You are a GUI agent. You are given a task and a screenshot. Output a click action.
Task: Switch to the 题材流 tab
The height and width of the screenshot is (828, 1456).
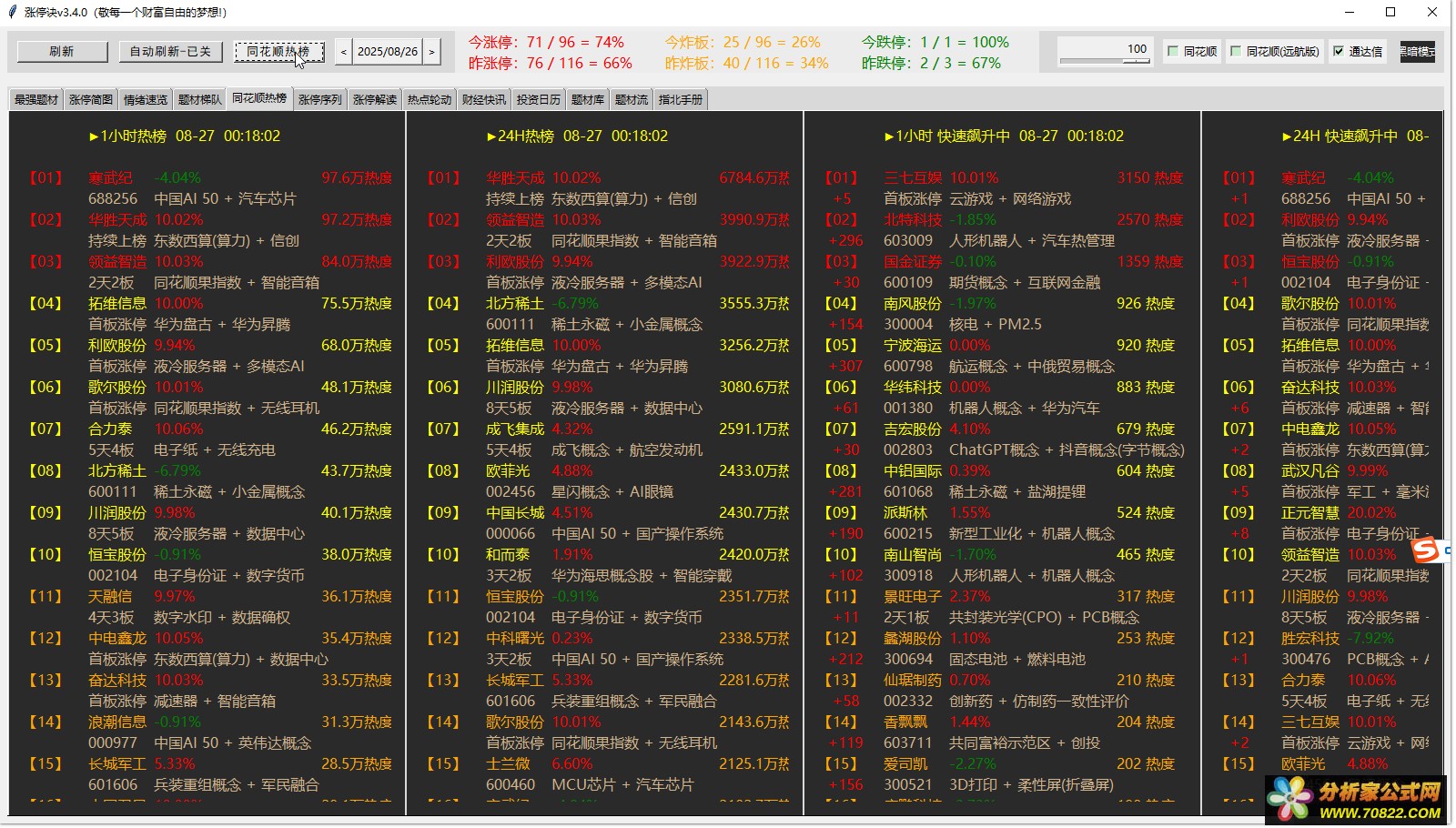coord(632,100)
